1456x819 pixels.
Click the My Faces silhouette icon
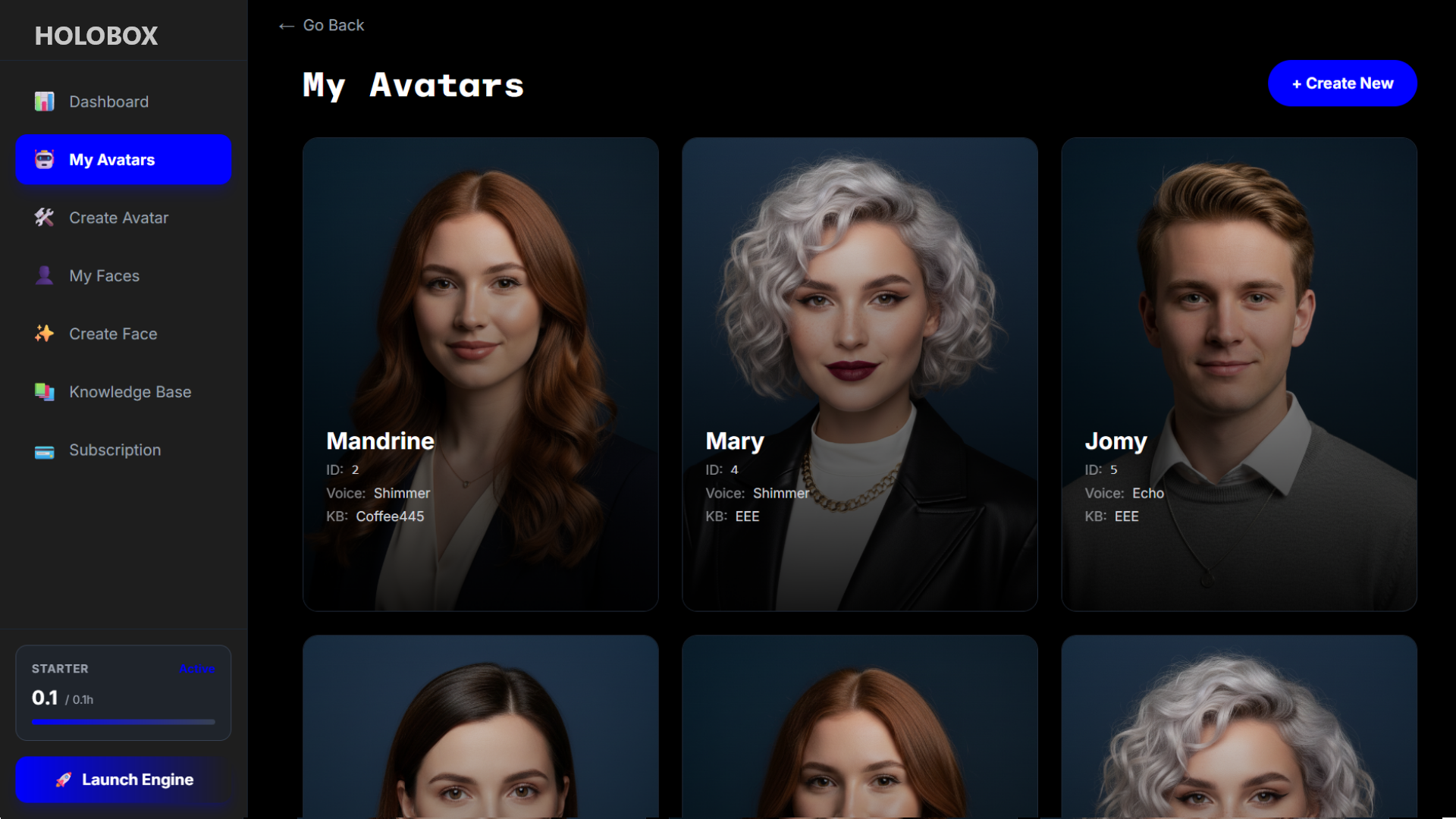44,275
